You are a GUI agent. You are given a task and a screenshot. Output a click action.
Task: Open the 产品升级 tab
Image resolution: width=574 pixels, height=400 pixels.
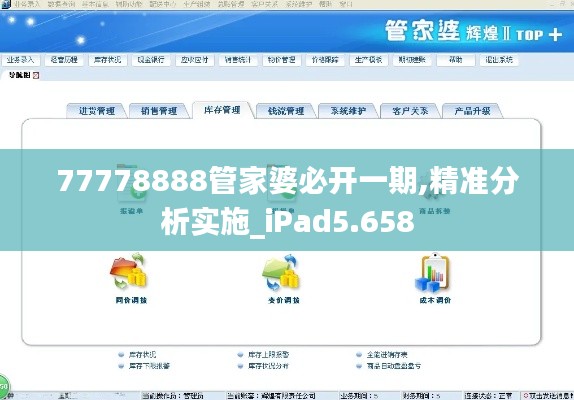click(472, 111)
